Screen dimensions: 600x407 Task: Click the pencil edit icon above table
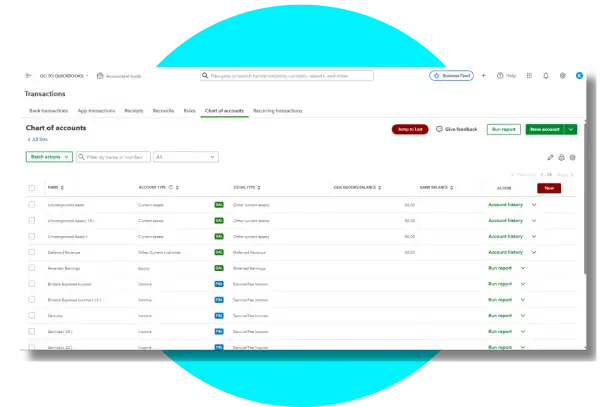(x=550, y=157)
